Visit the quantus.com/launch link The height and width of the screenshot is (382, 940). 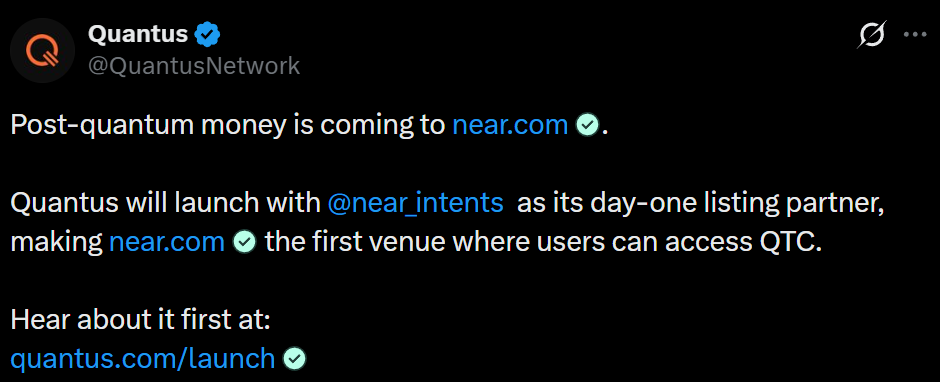pyautogui.click(x=143, y=359)
